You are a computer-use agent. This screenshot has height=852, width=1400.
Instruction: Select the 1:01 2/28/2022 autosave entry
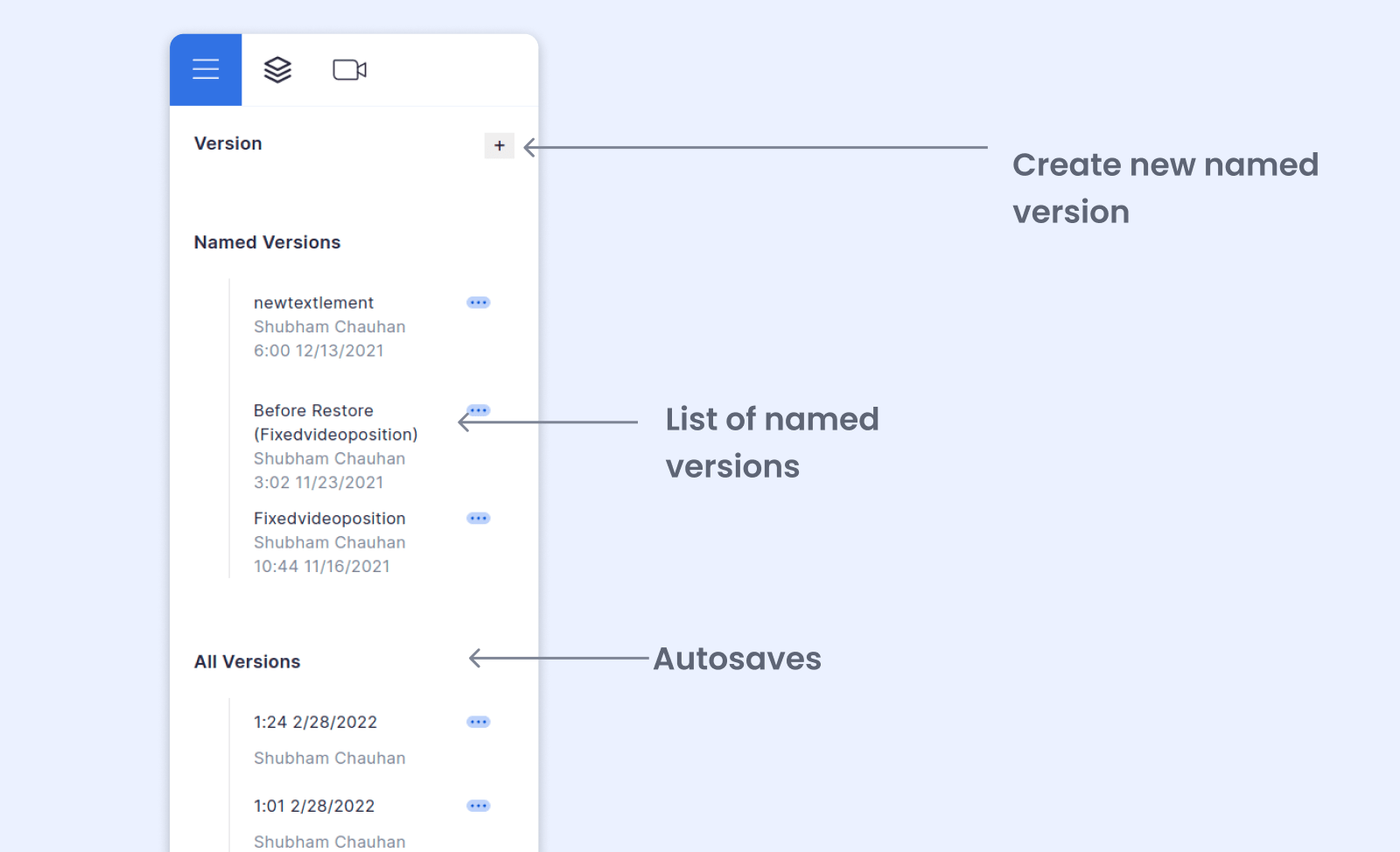314,807
